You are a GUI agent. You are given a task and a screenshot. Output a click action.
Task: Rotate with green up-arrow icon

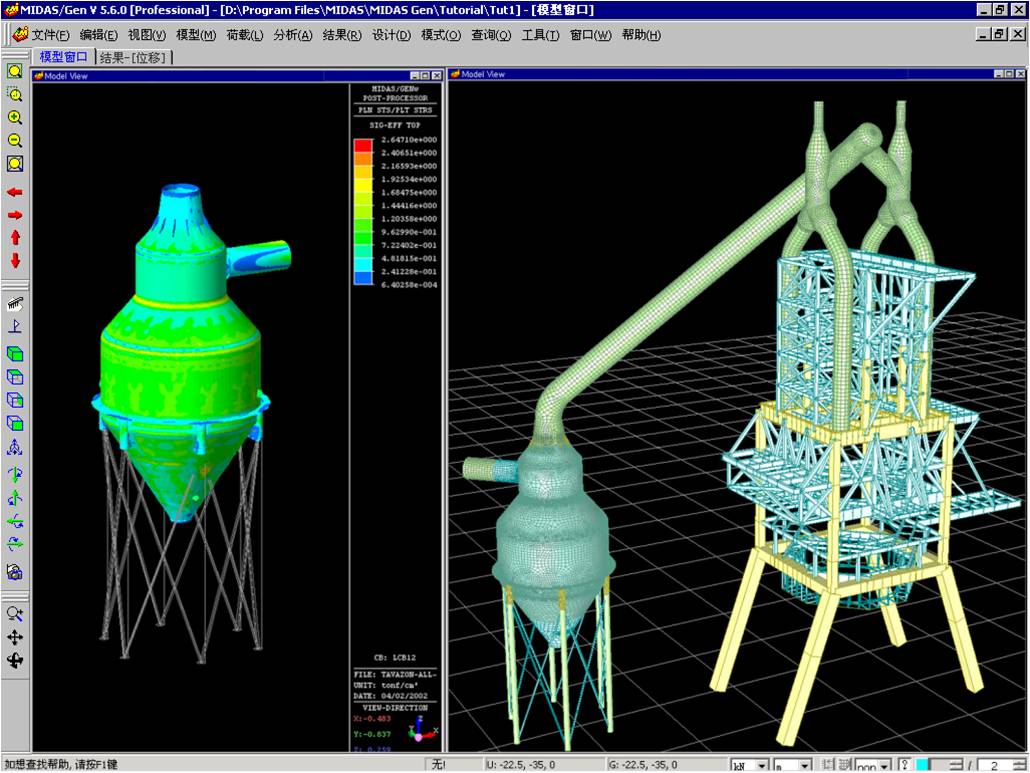coord(14,498)
